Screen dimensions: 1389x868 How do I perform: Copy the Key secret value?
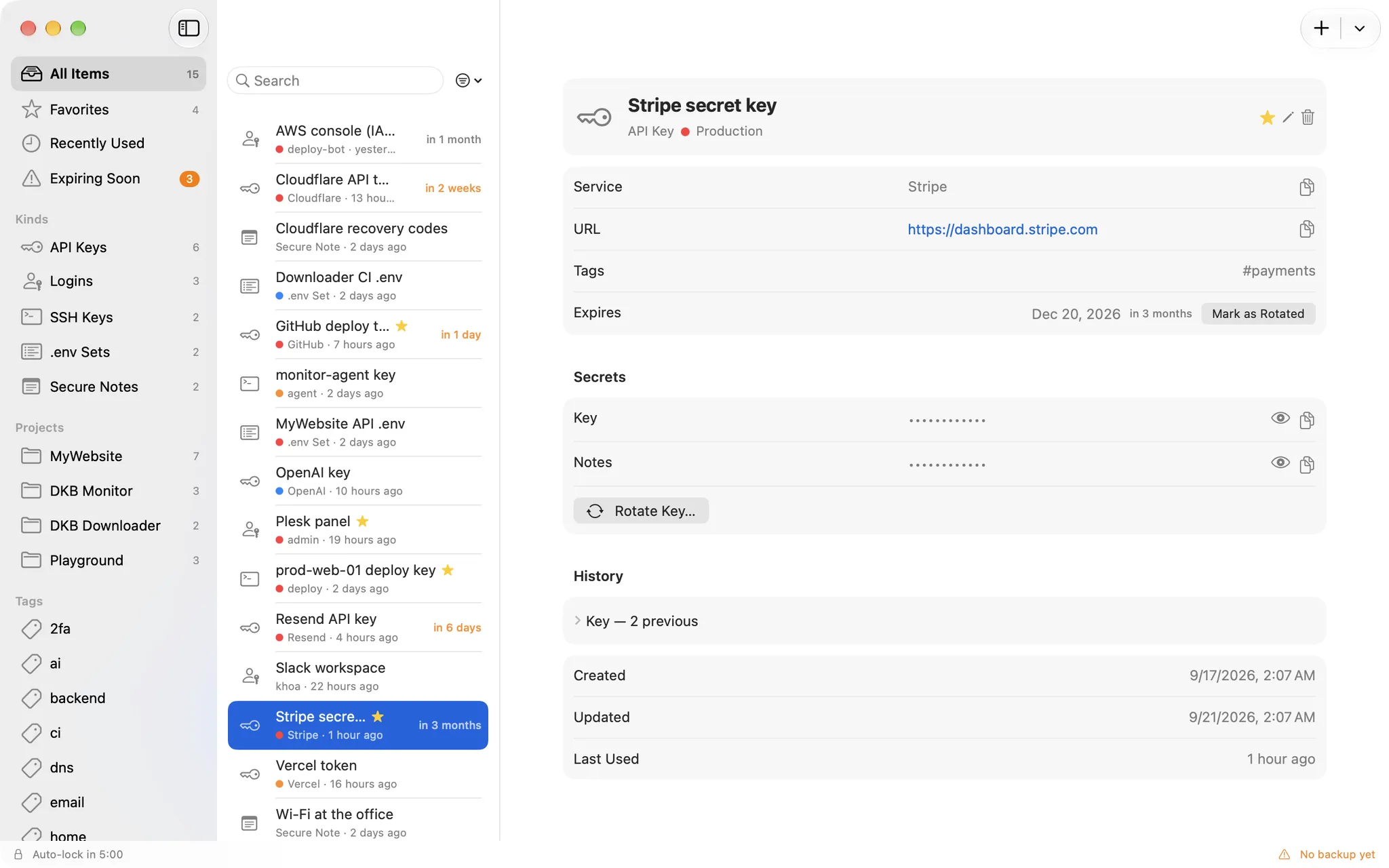[1306, 420]
